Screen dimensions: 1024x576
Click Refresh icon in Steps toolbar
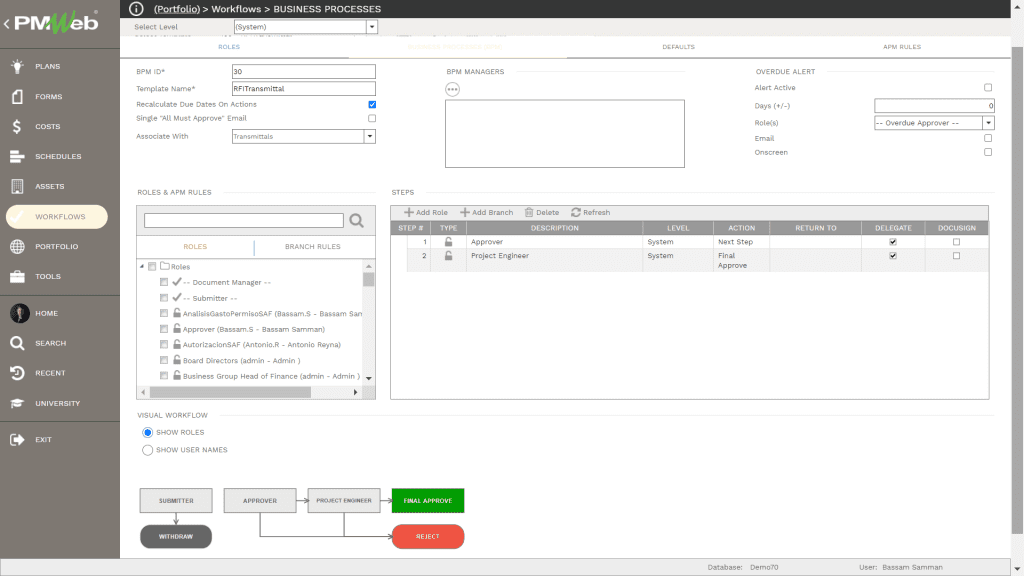(x=576, y=212)
